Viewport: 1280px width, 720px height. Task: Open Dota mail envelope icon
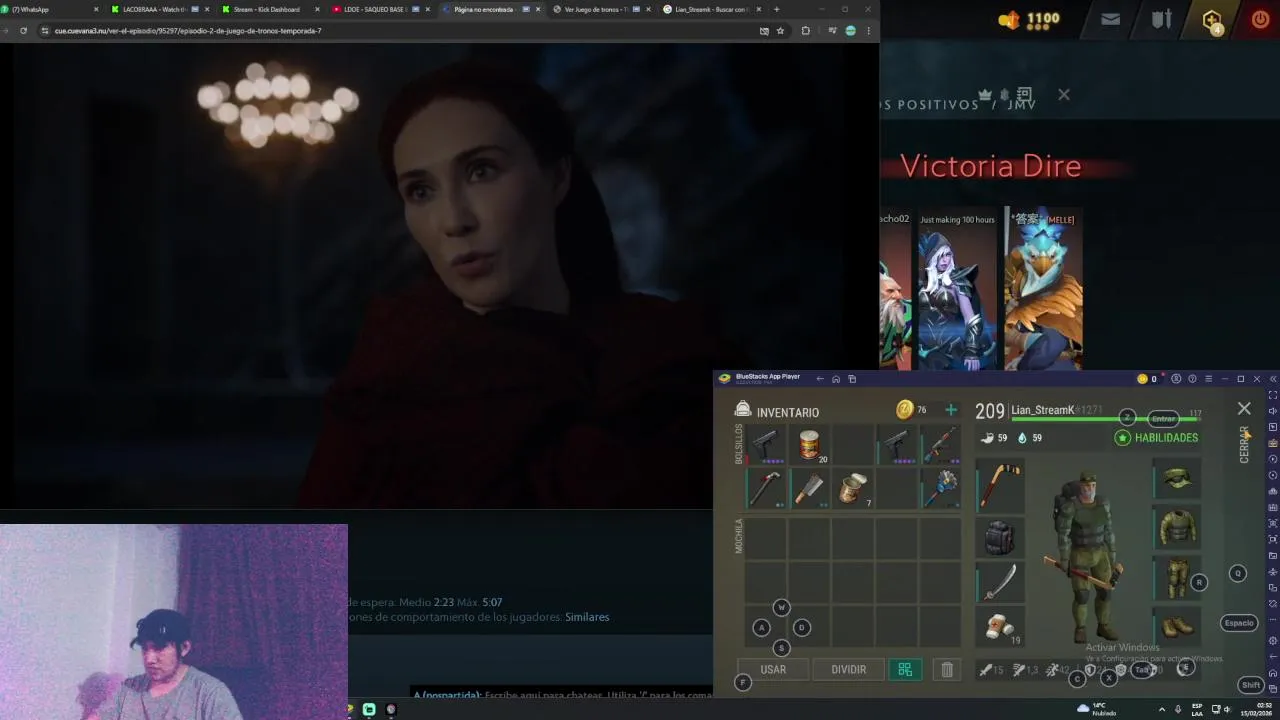pos(1111,19)
